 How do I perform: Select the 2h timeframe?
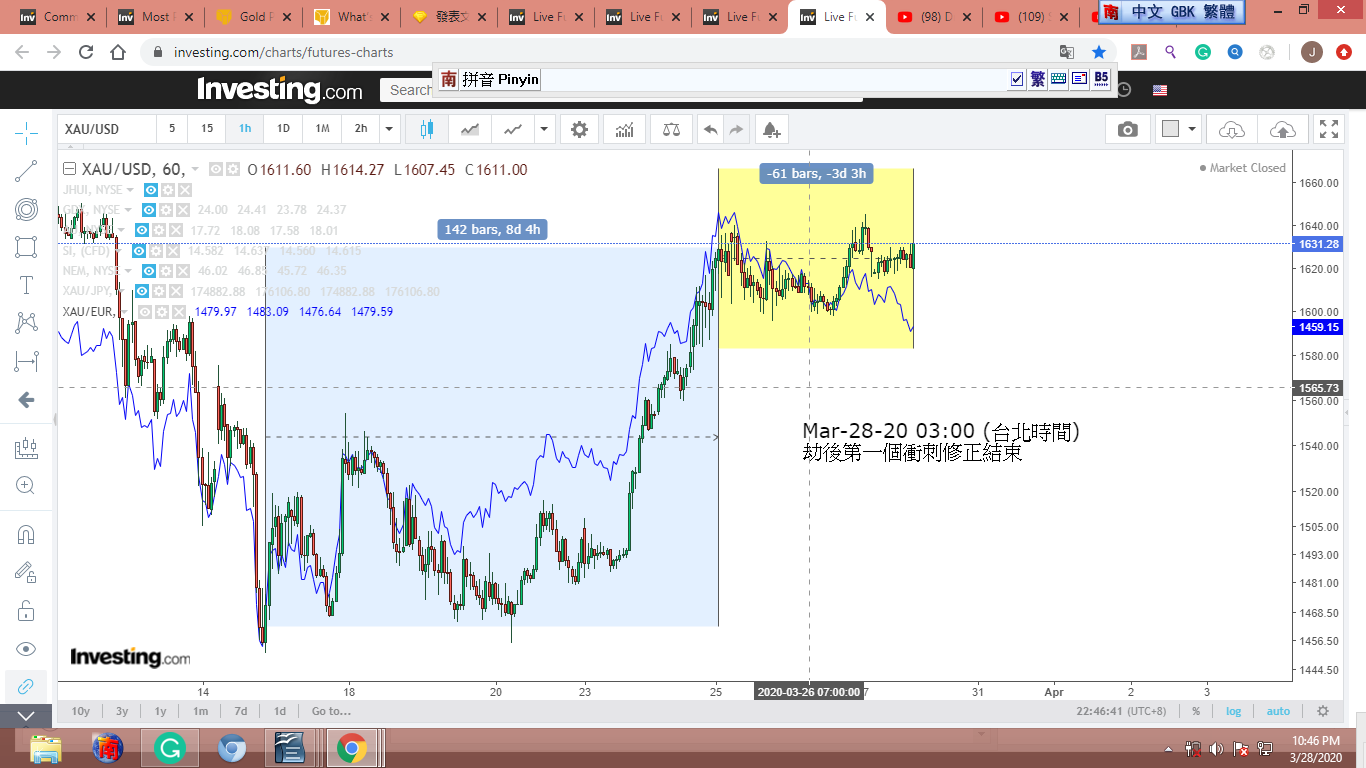tap(361, 129)
